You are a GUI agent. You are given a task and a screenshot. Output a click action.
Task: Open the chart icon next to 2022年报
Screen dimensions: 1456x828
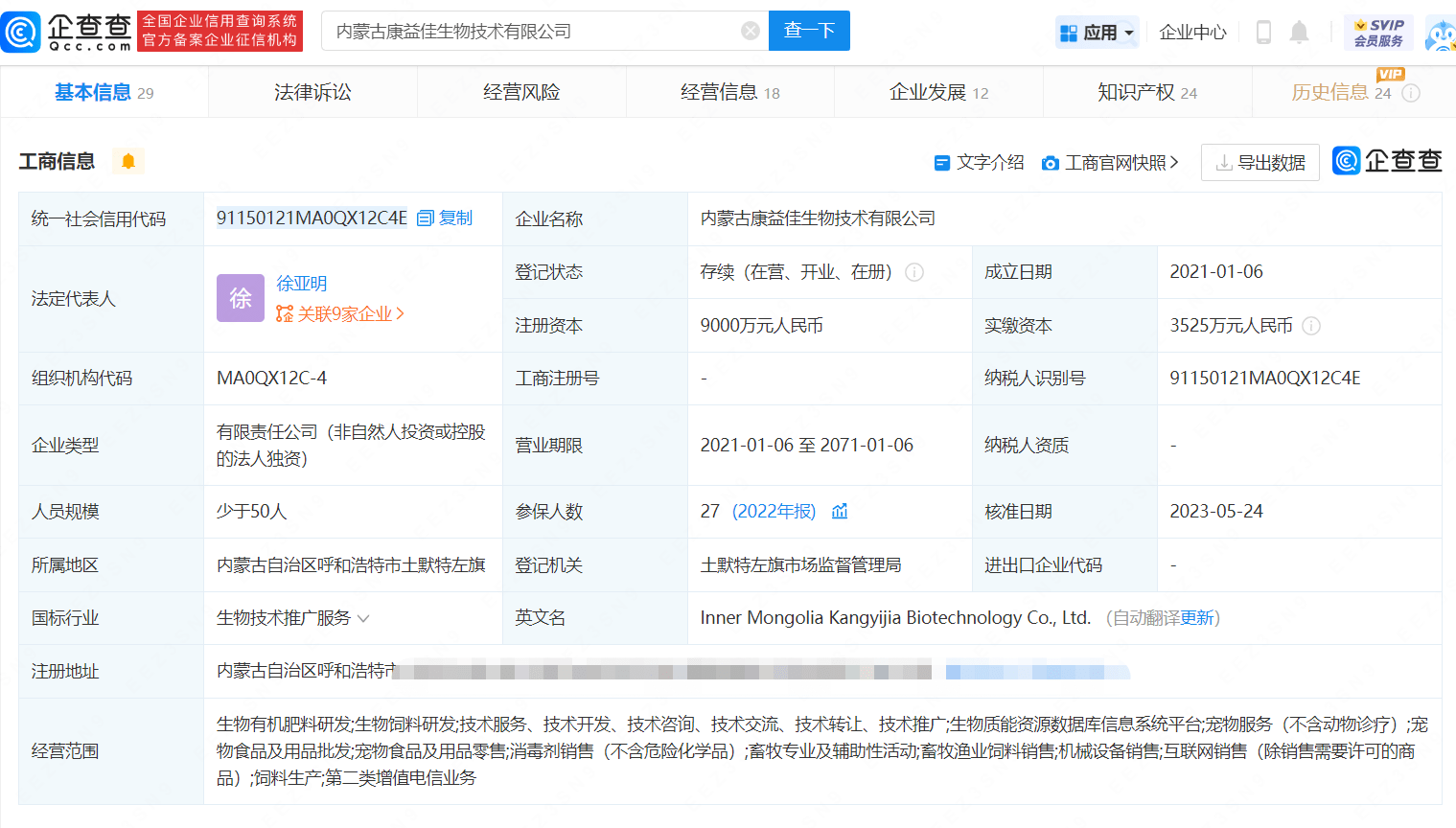(x=840, y=512)
